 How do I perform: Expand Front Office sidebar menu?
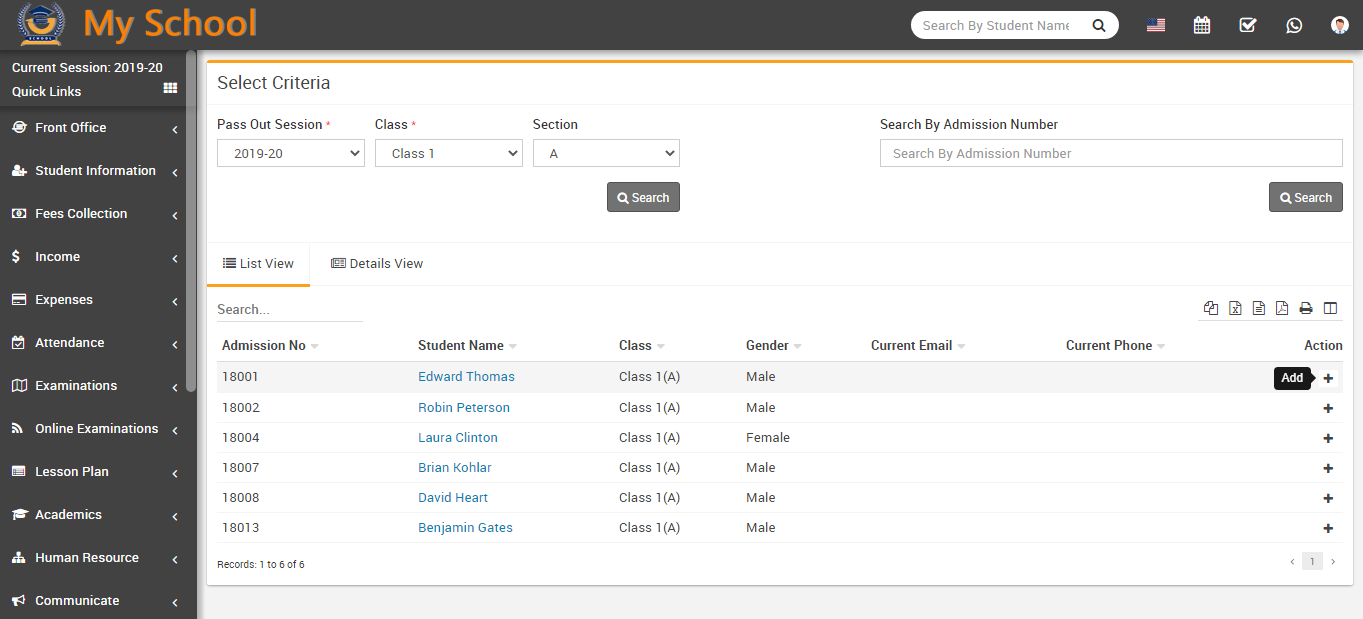92,128
